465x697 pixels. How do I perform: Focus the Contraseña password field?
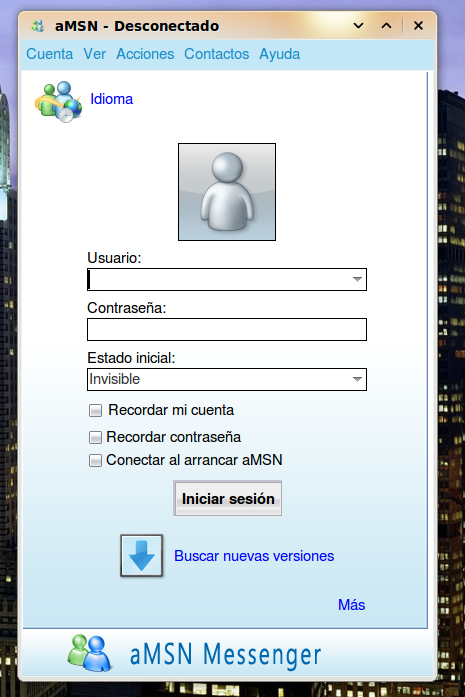click(x=227, y=329)
